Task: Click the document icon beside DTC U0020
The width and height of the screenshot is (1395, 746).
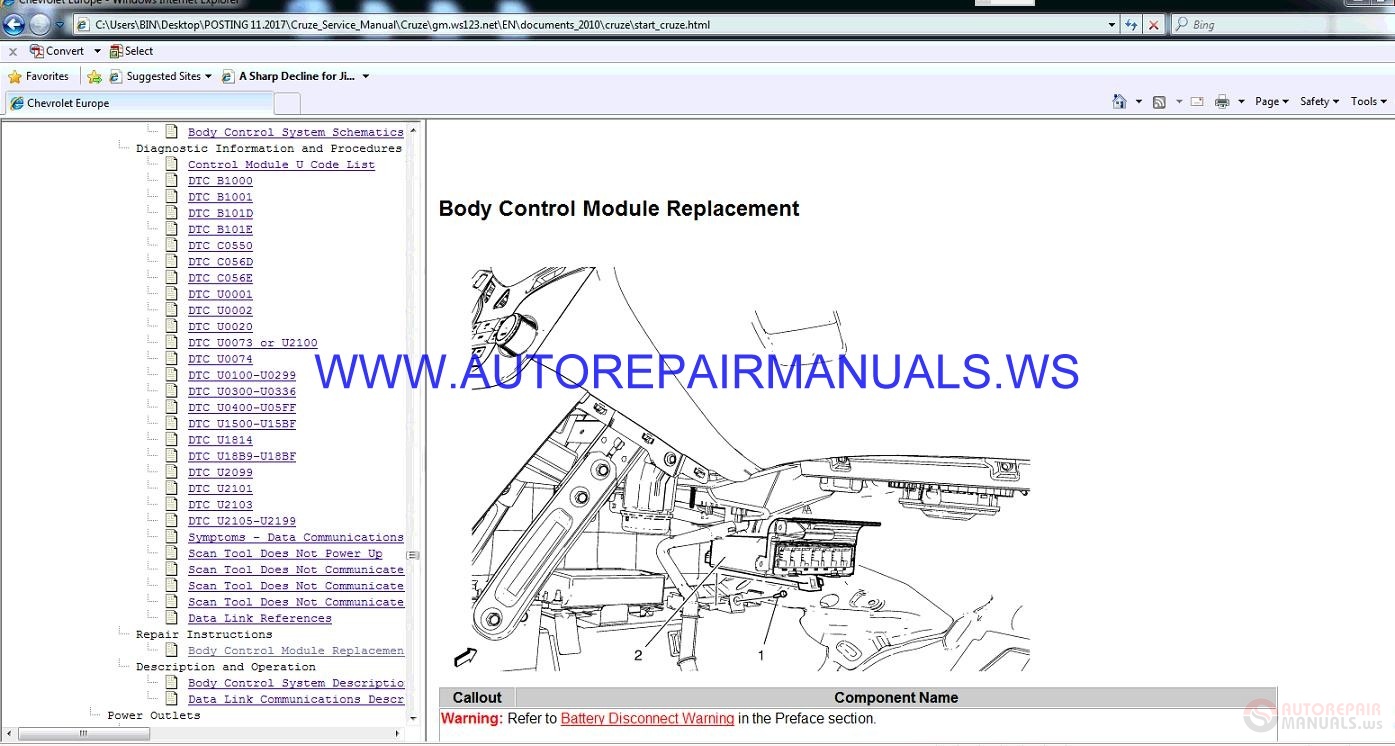Action: point(172,326)
